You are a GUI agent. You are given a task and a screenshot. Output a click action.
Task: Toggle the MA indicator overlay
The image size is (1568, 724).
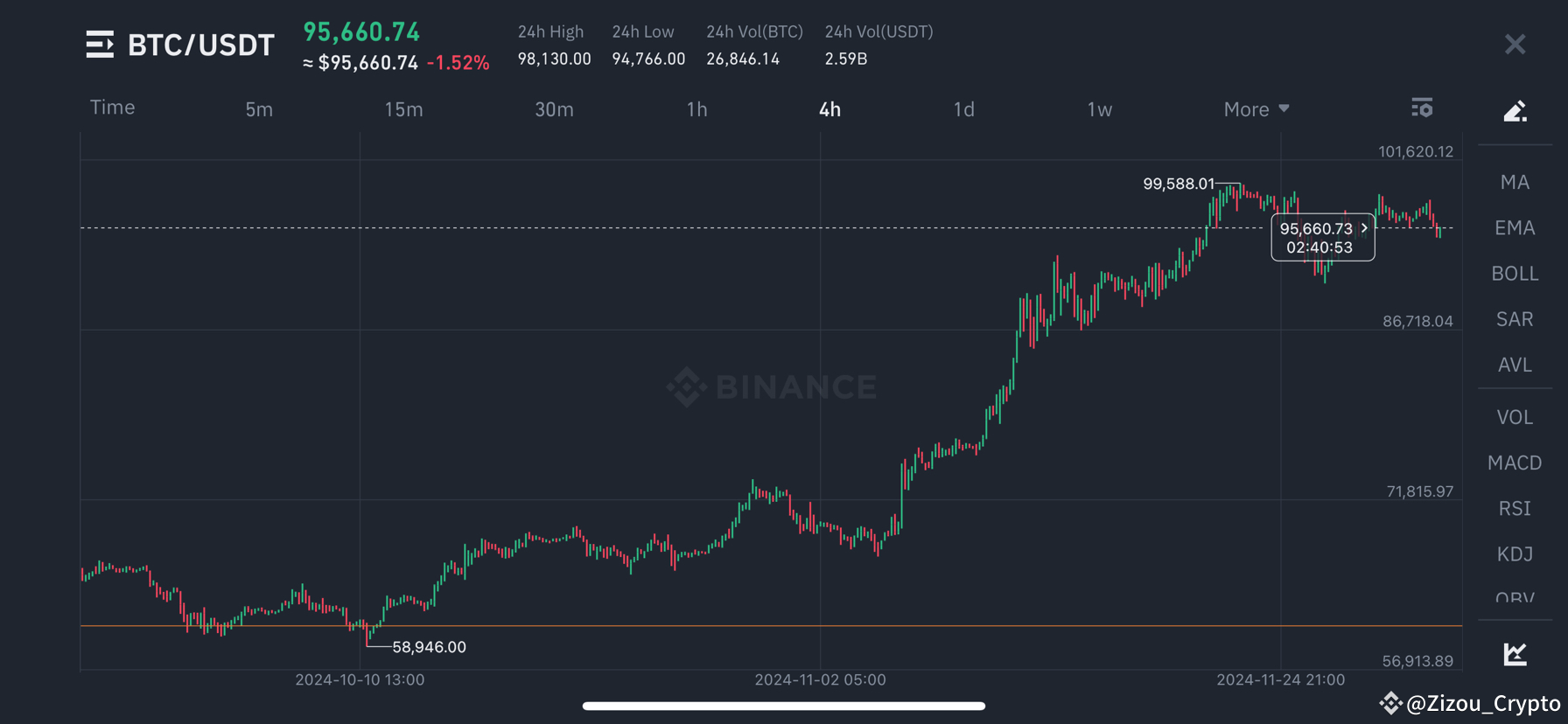point(1515,181)
